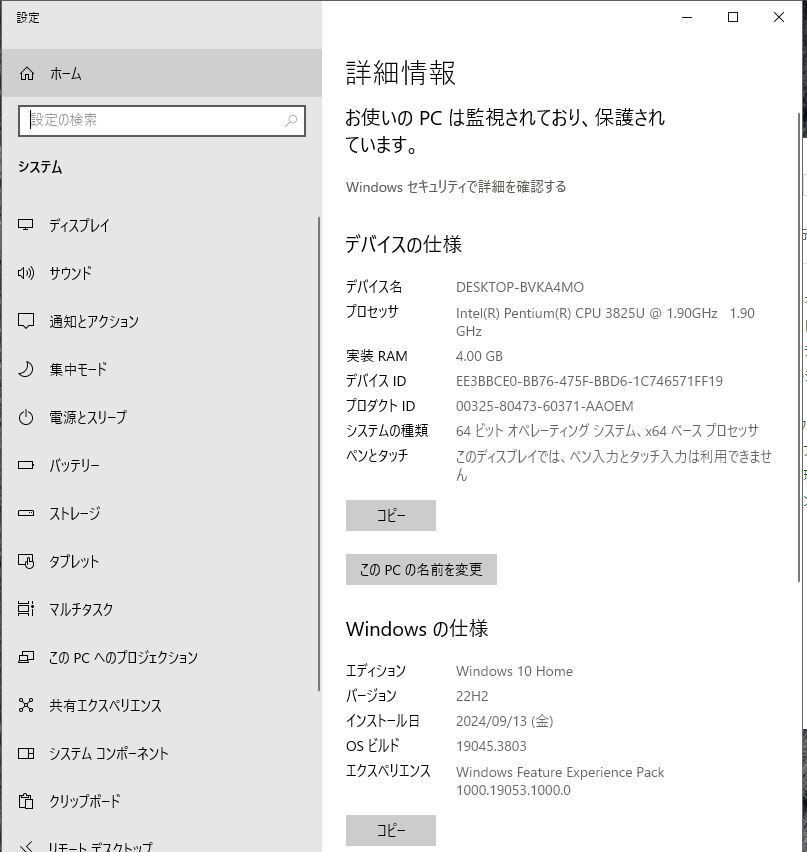Screen dimensions: 807x852
Task: Open Windows セキュリティで詳細を確認する link
Action: [x=456, y=187]
